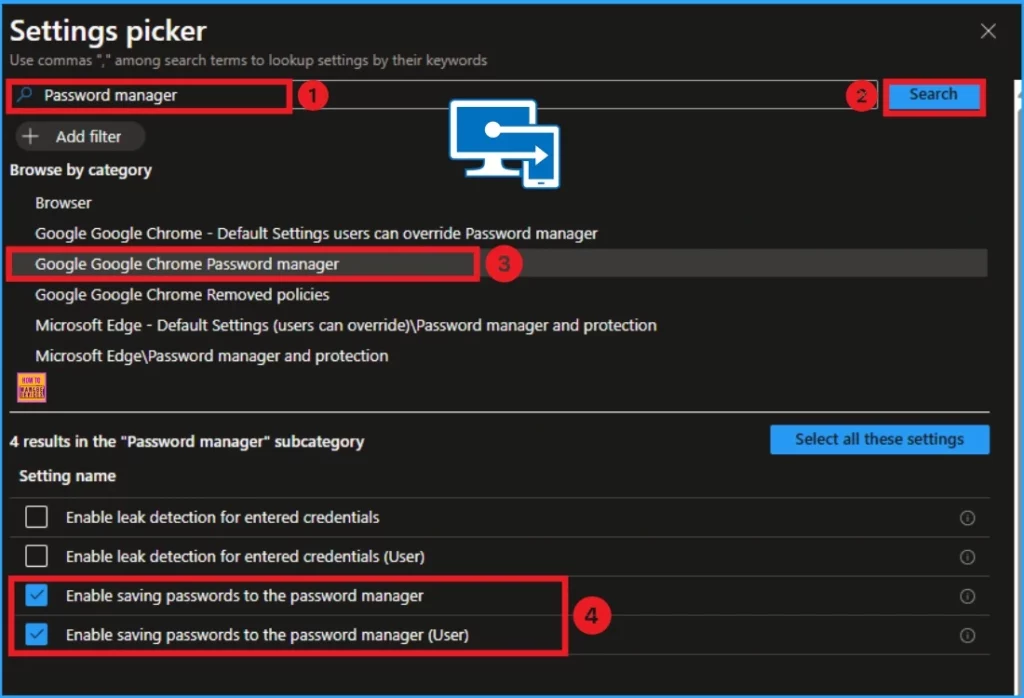The width and height of the screenshot is (1024, 698).
Task: Click Select all these settings button
Action: pyautogui.click(x=879, y=439)
